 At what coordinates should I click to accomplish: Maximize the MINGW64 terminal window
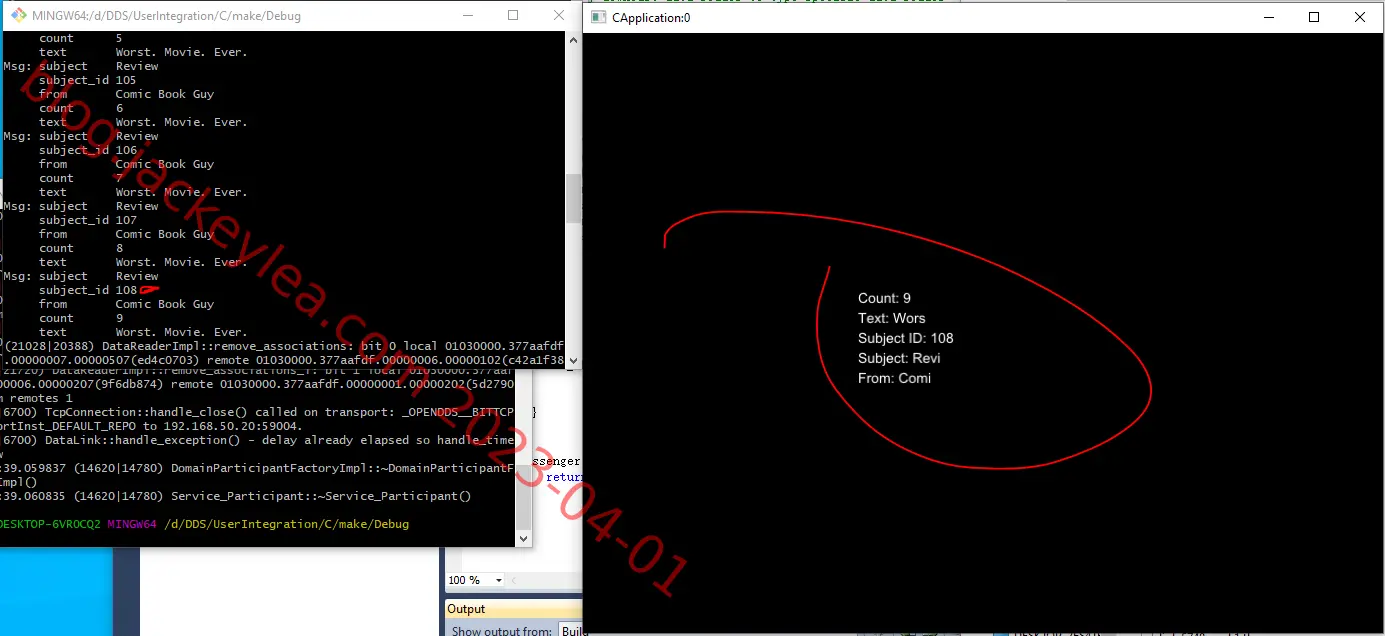tap(513, 16)
